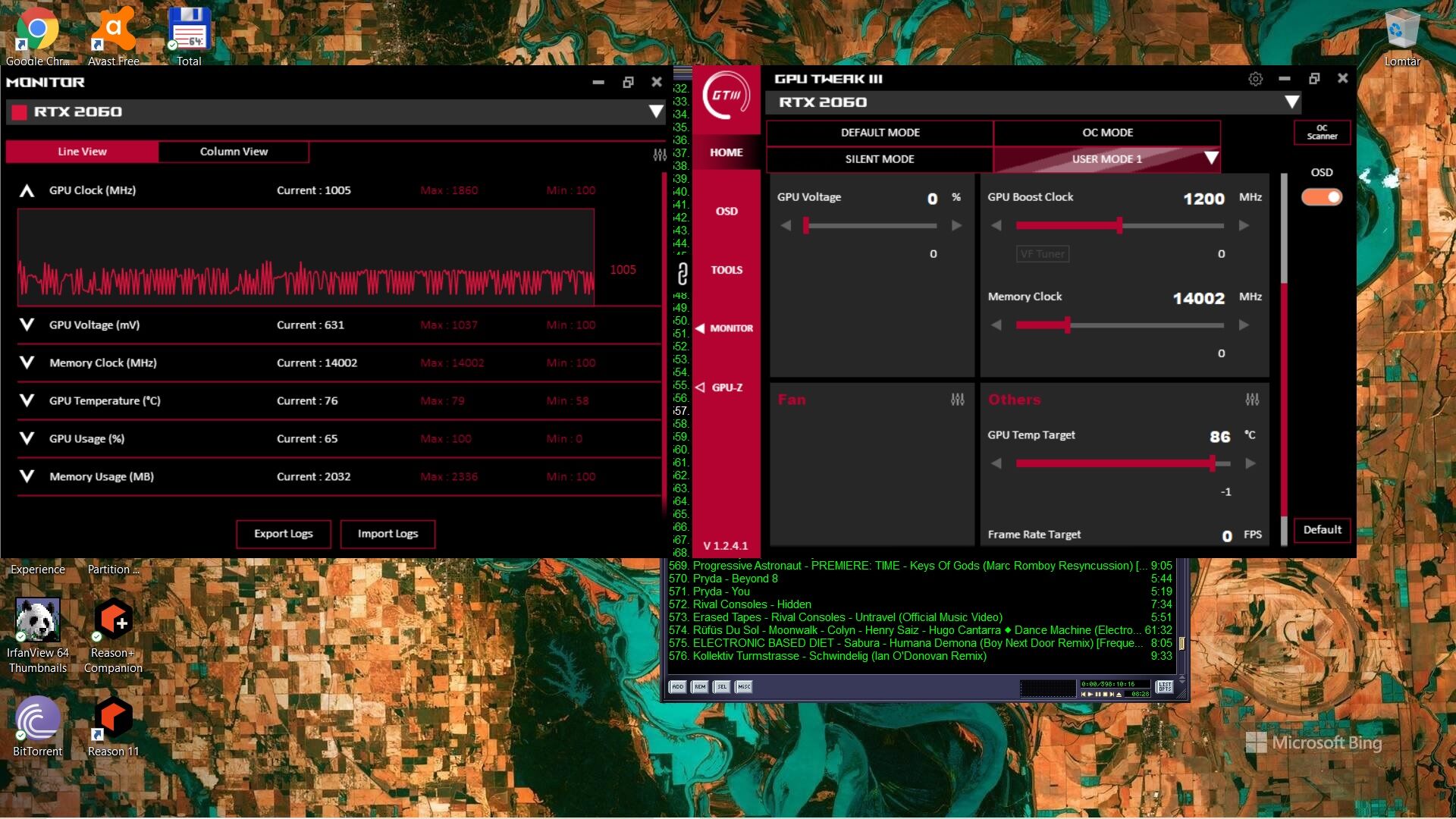The image size is (1456, 819).
Task: Open Others section settings sliders icon
Action: point(1252,399)
